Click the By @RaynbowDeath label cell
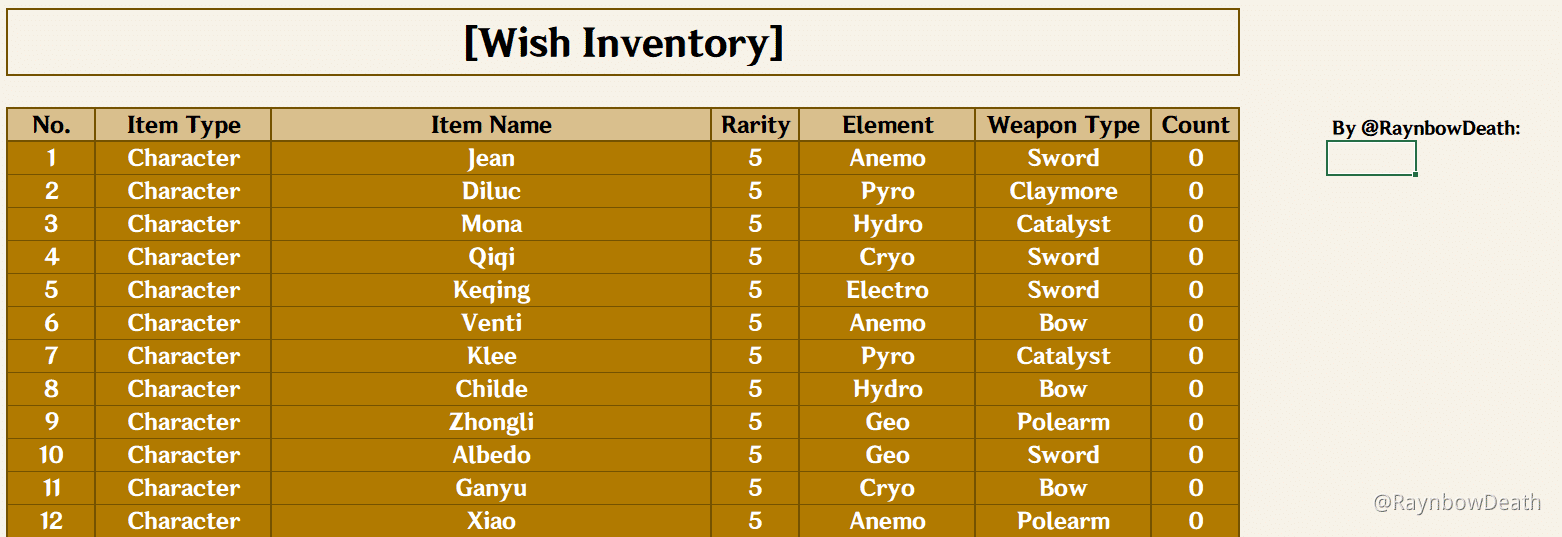This screenshot has width=1562, height=537. coord(1425,128)
